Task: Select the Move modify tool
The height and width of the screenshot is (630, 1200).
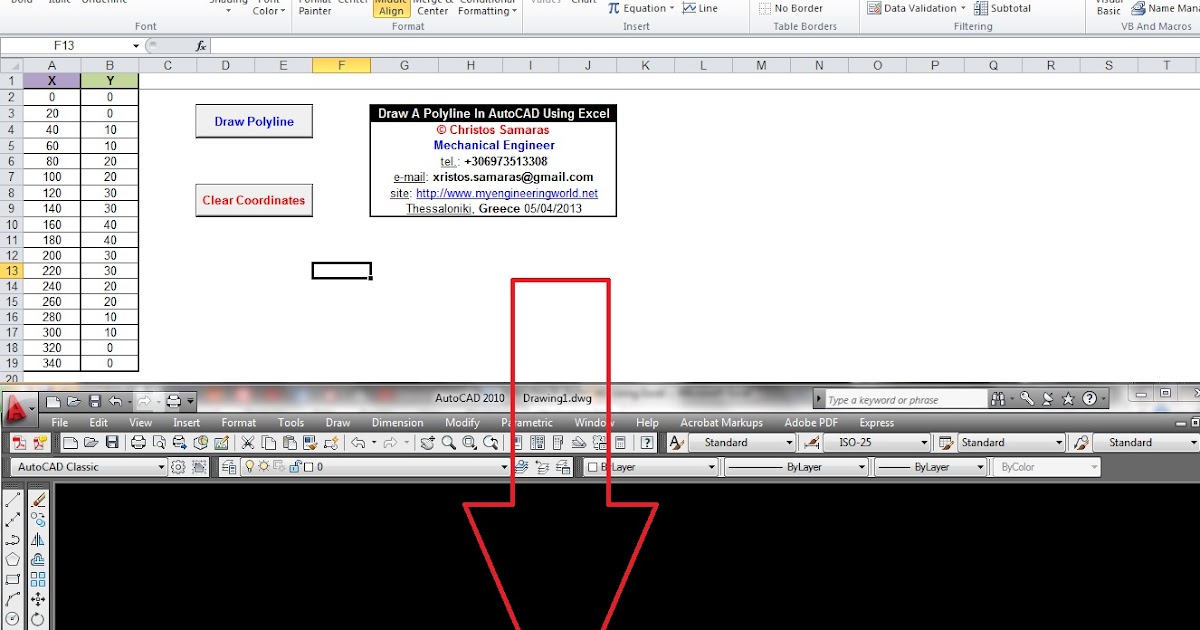Action: point(38,599)
